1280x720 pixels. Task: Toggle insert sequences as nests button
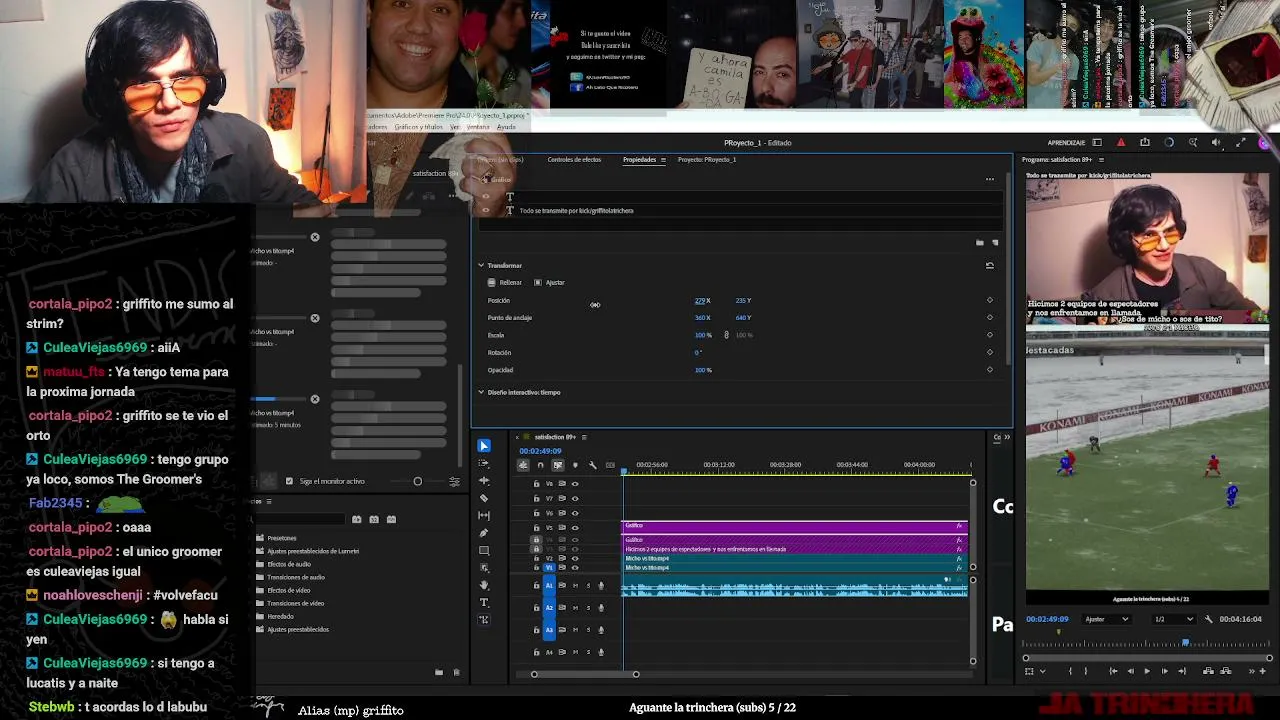[523, 465]
